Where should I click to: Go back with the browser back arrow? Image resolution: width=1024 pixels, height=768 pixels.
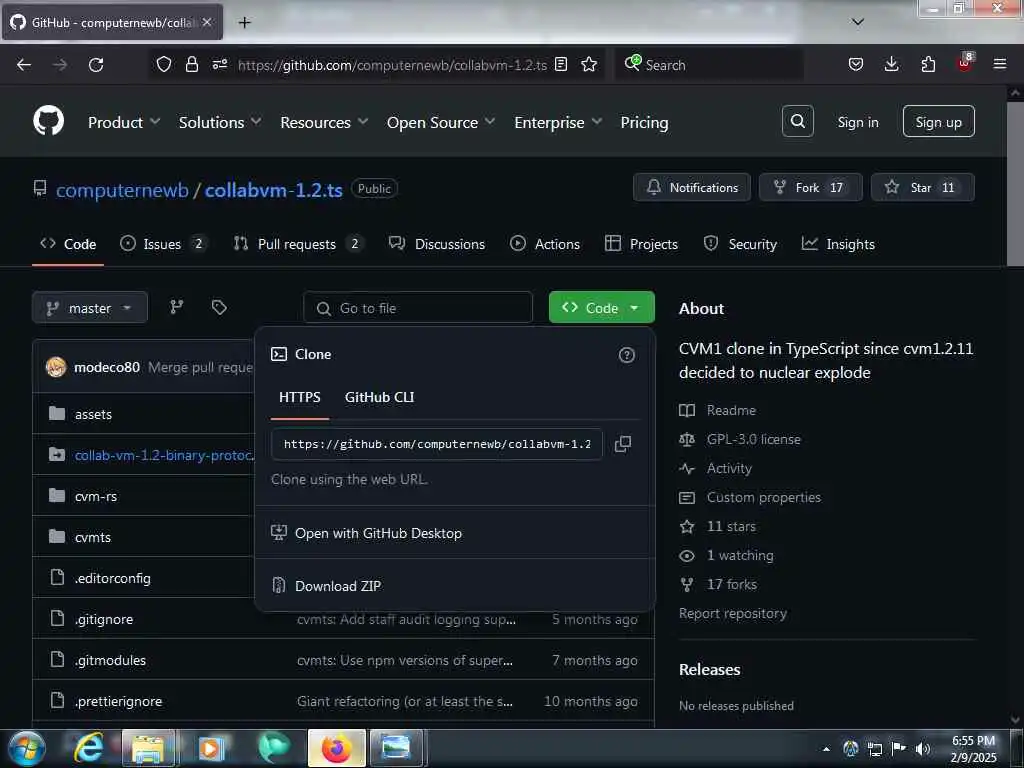click(24, 65)
